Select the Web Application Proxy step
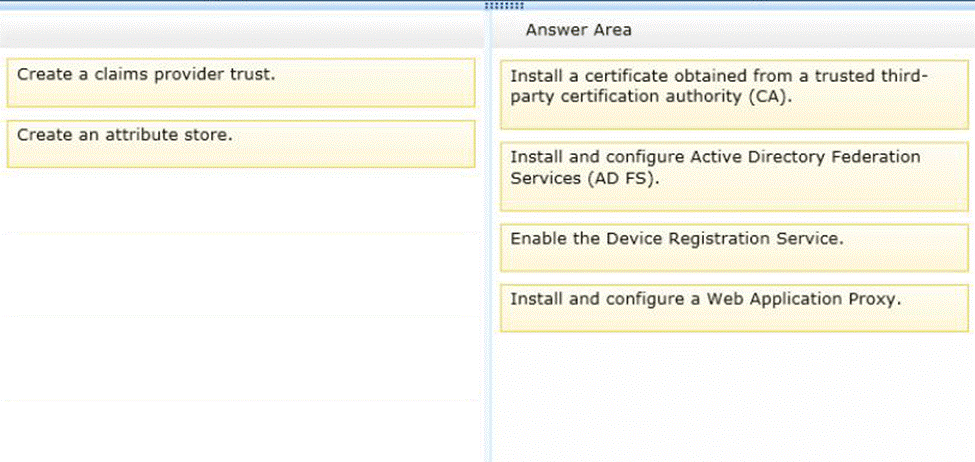This screenshot has height=462, width=975. pos(735,307)
